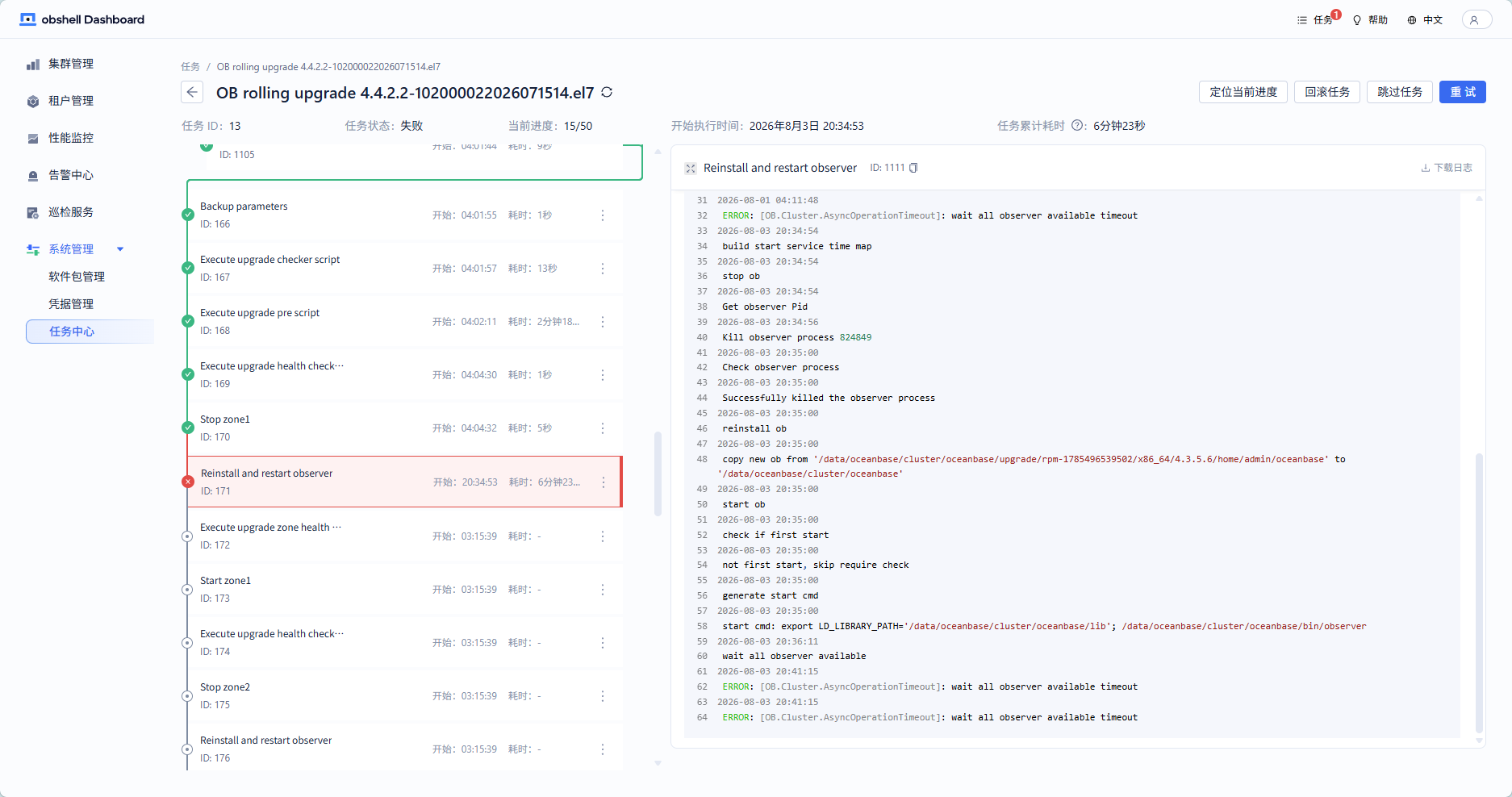The width and height of the screenshot is (1512, 797).
Task: Select the failed Reinstall and restart observer subtask
Action: (405, 482)
